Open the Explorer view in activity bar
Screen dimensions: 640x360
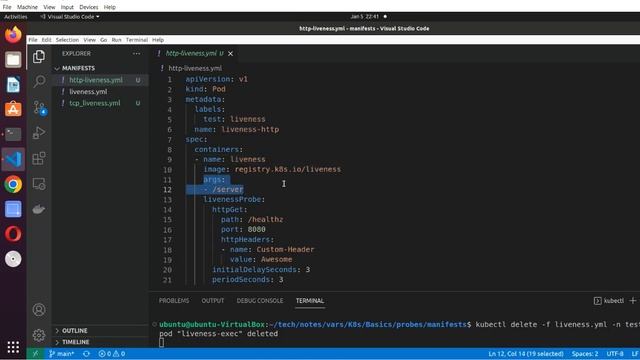tap(39, 56)
